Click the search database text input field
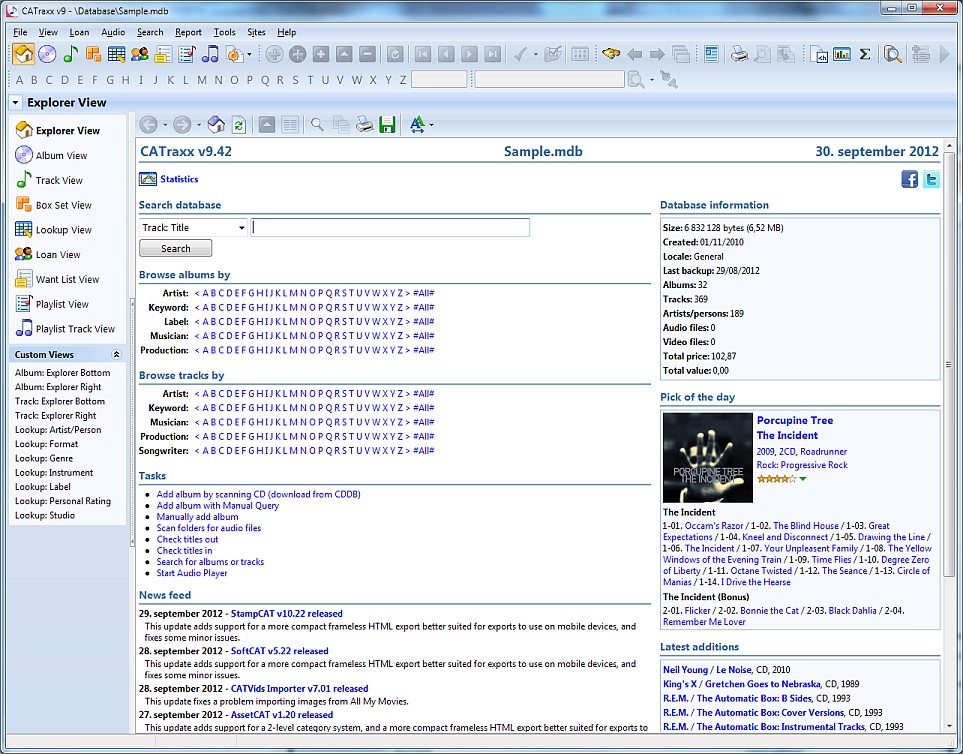963x754 pixels. (390, 228)
